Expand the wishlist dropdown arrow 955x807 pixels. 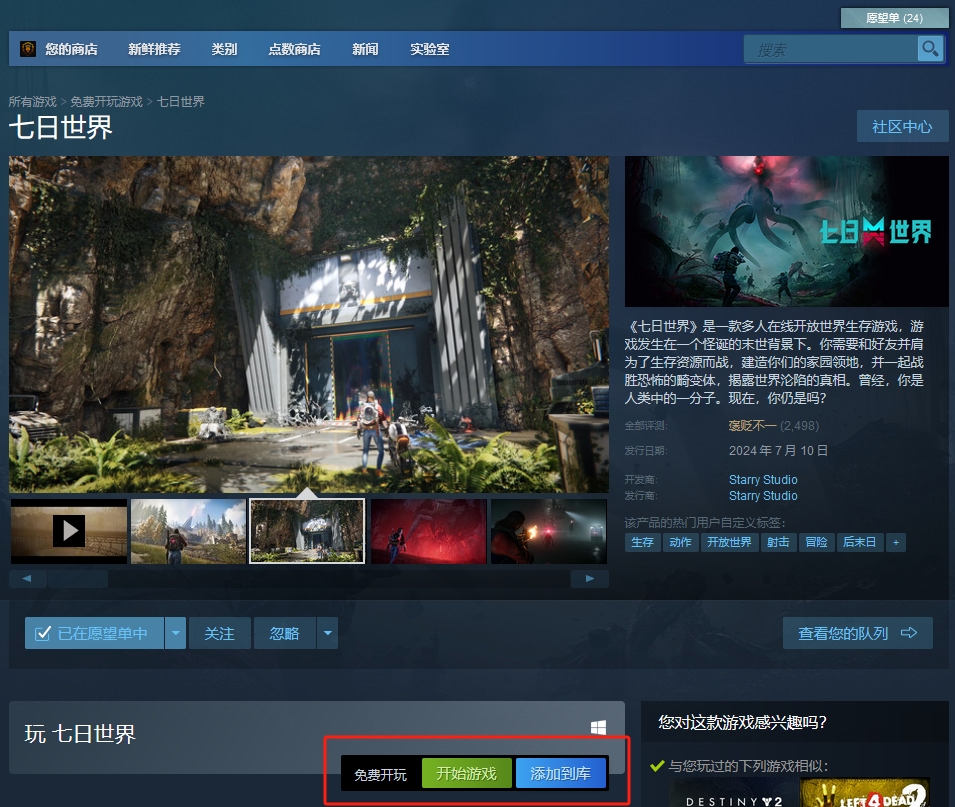click(175, 633)
